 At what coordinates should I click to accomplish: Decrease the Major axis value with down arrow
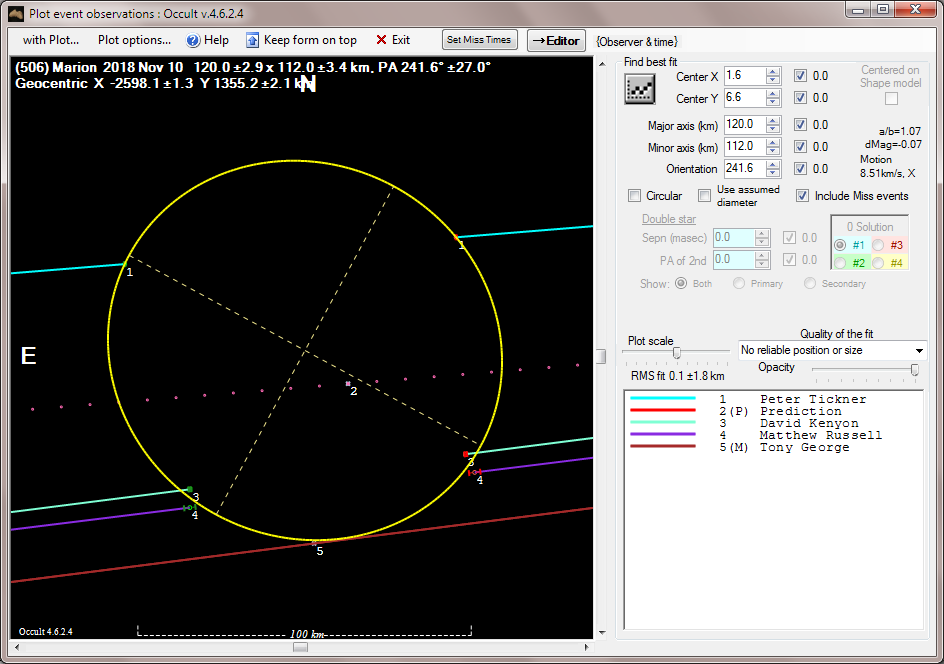click(773, 130)
